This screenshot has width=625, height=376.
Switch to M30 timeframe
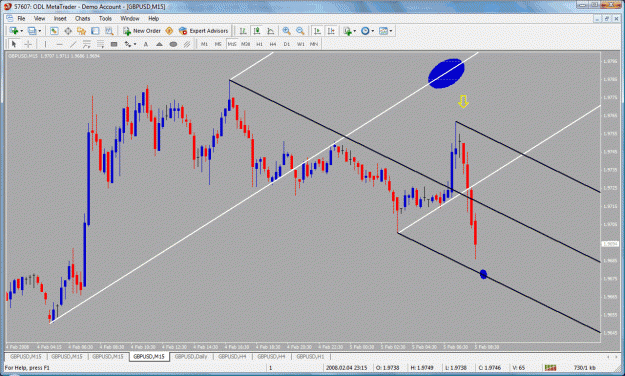tap(245, 44)
